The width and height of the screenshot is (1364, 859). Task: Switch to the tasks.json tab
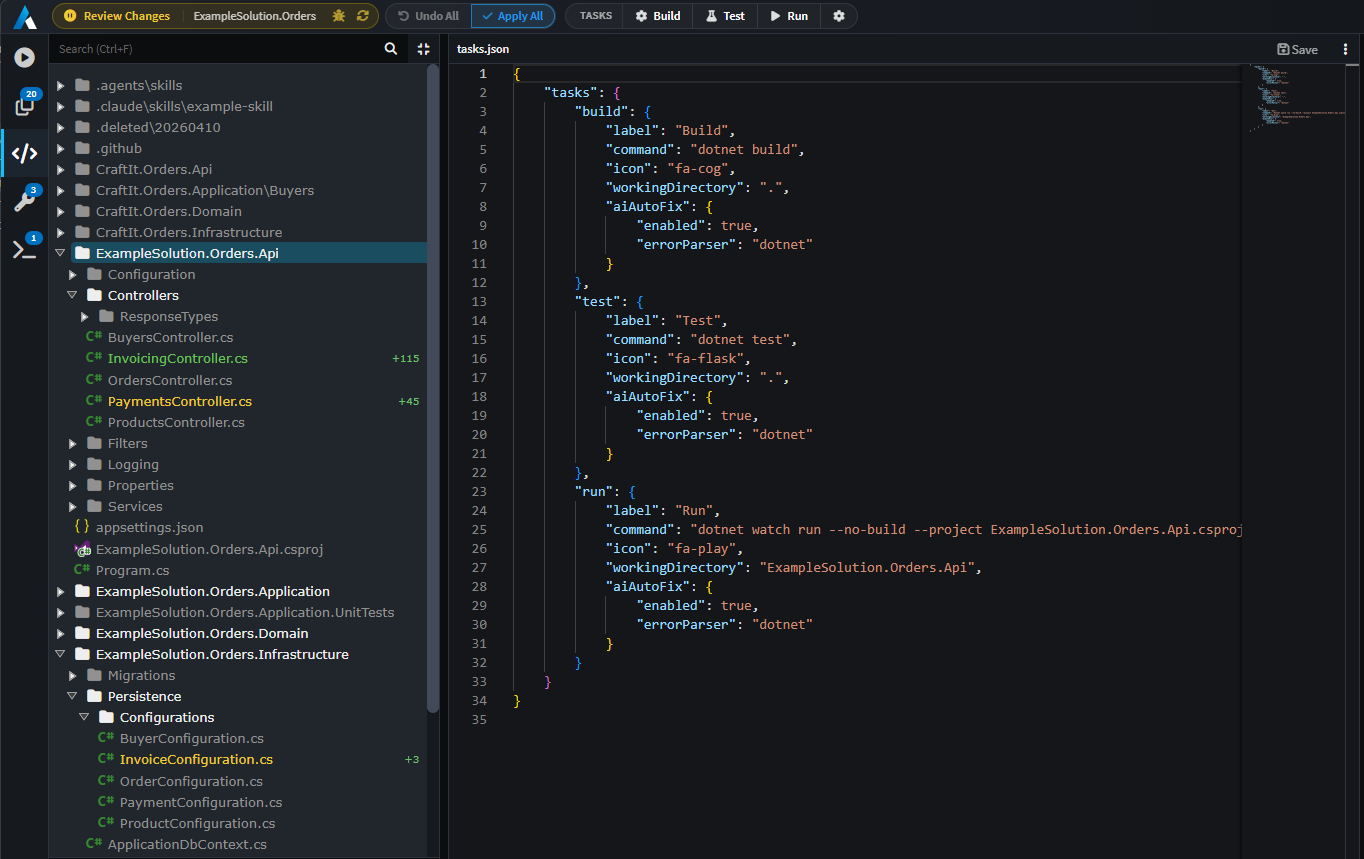tap(483, 49)
